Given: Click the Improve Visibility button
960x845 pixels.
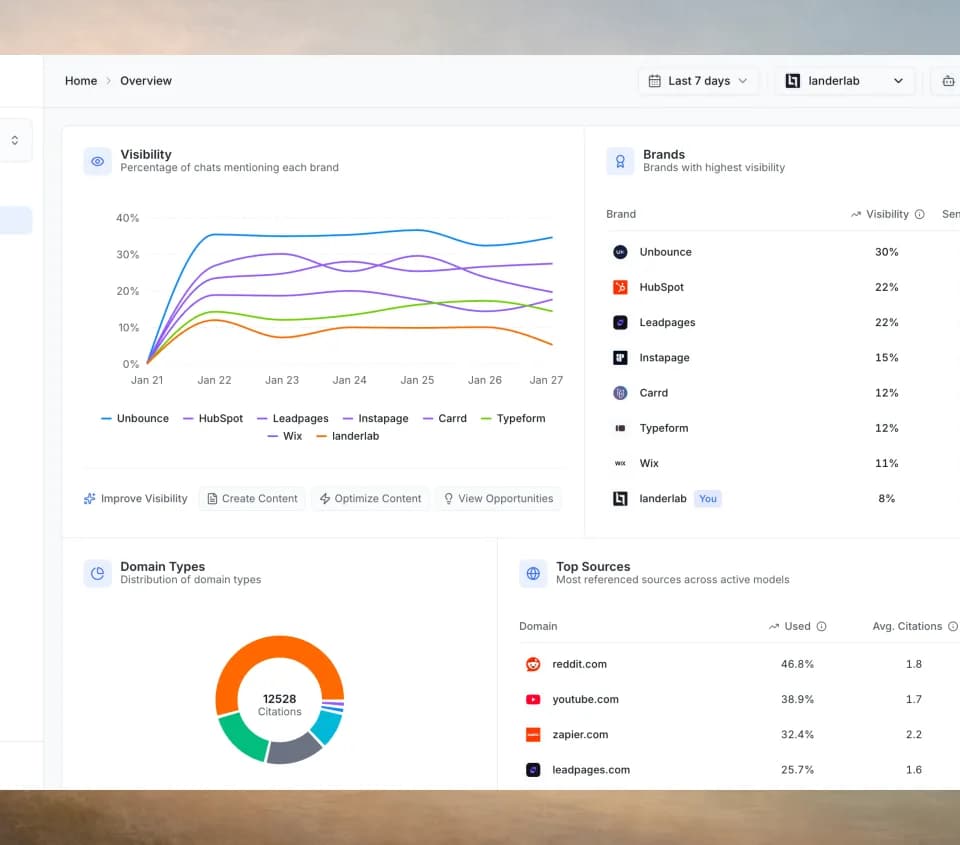Looking at the screenshot, I should pyautogui.click(x=136, y=498).
